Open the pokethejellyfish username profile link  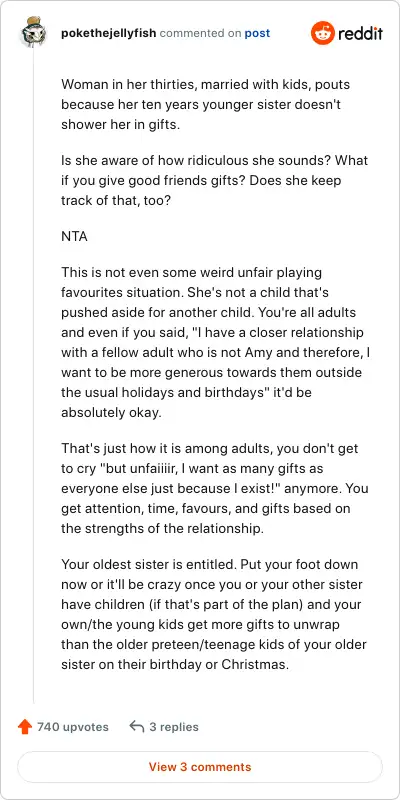pos(109,34)
